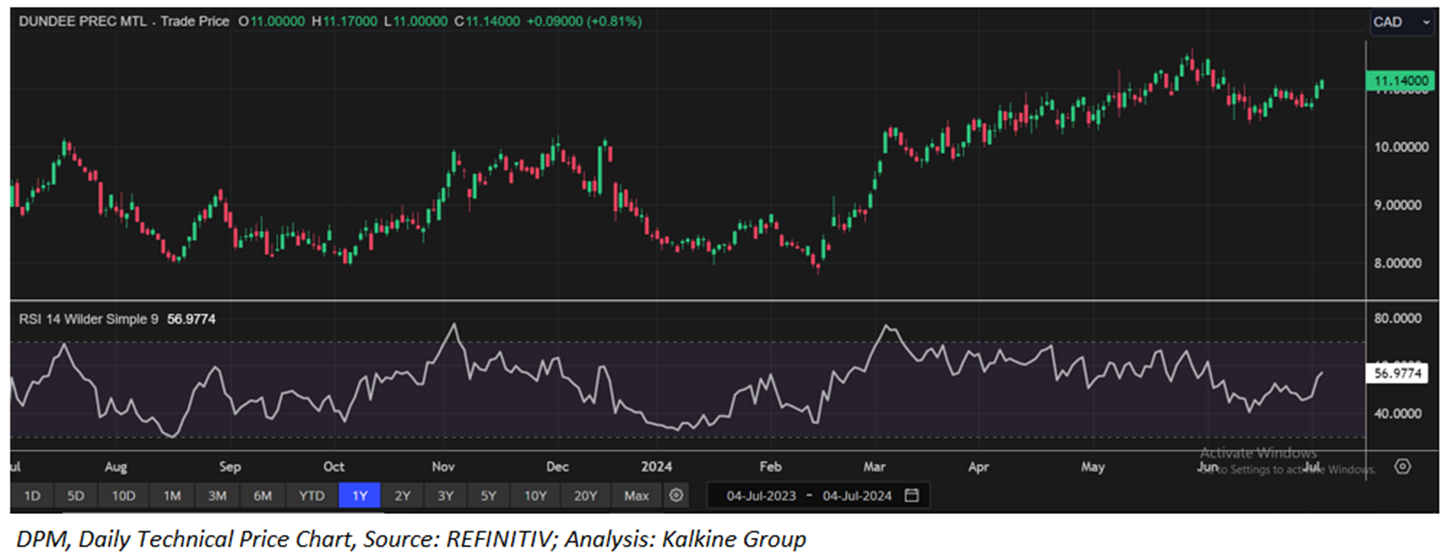Select the 10D time range
The width and height of the screenshot is (1448, 557).
coord(124,495)
